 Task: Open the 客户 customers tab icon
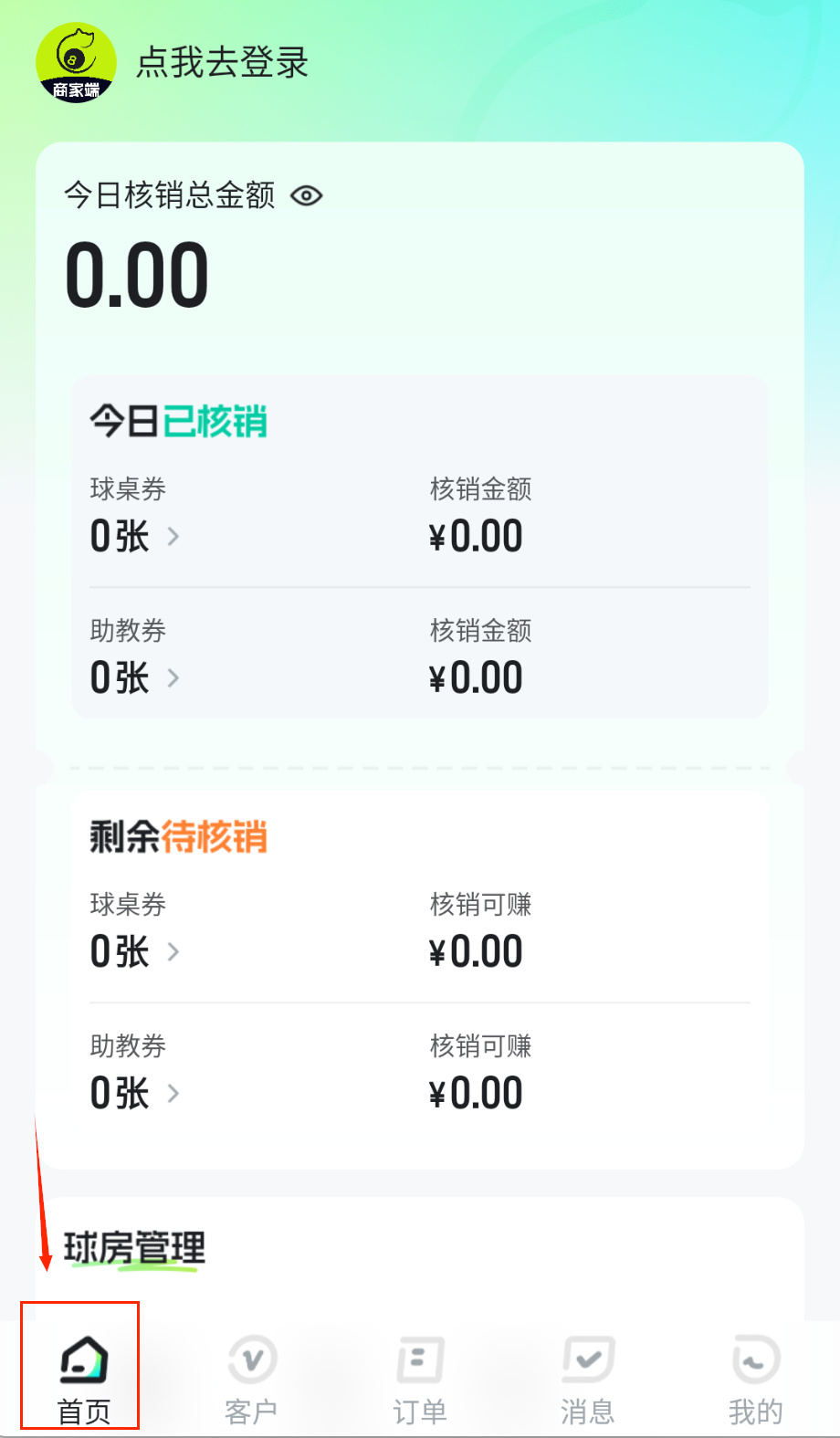(252, 1360)
